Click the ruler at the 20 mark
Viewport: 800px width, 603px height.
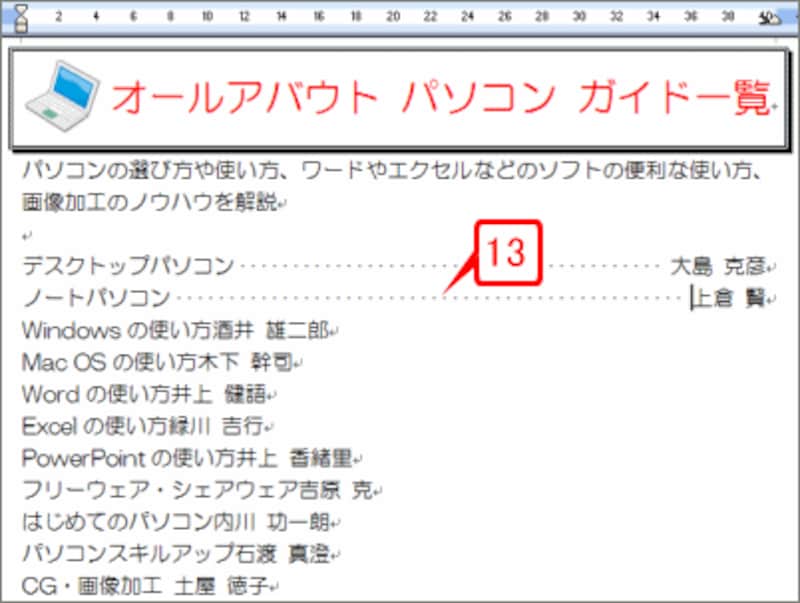tap(391, 15)
